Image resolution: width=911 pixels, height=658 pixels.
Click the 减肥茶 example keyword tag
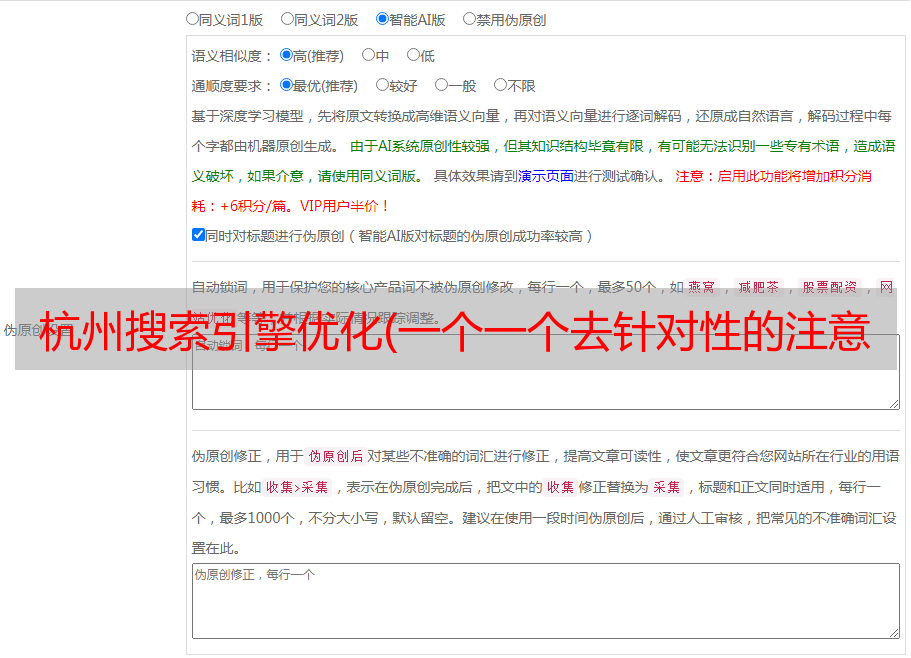click(x=759, y=287)
